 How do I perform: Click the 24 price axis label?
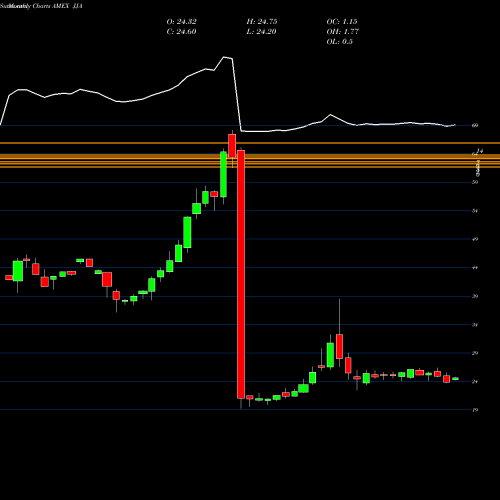click(x=475, y=382)
